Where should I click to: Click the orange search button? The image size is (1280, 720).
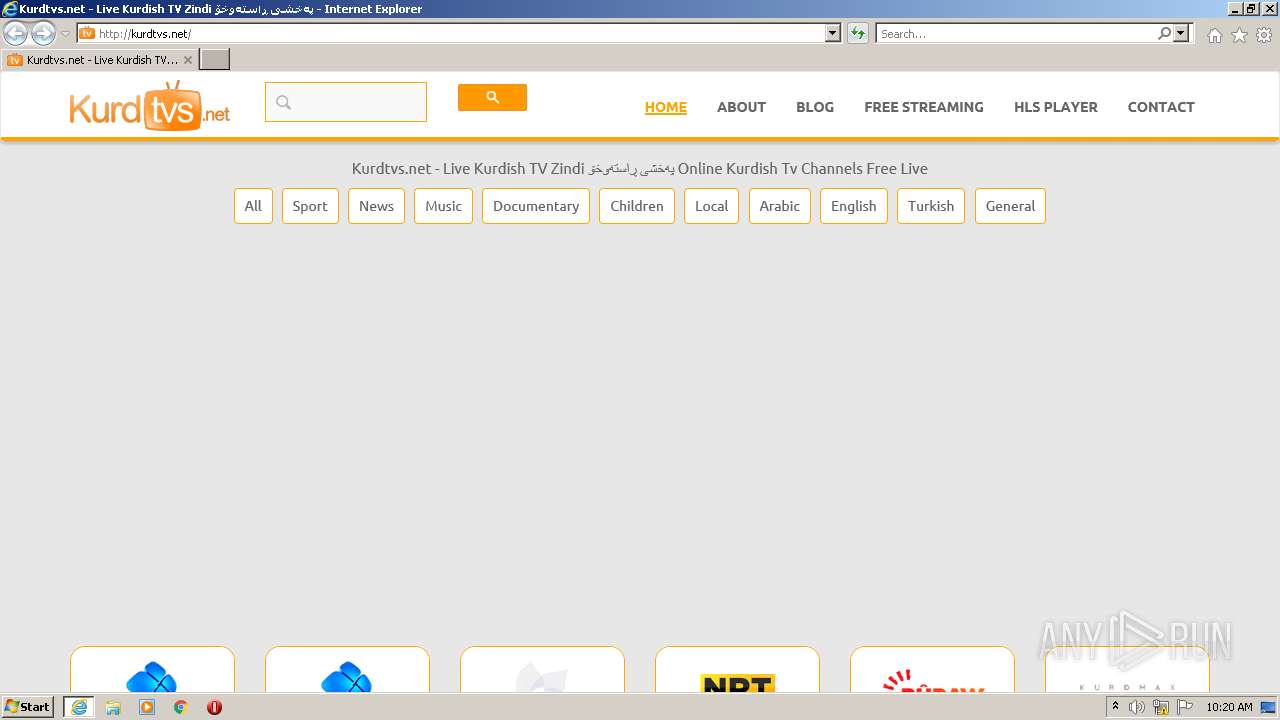(492, 97)
